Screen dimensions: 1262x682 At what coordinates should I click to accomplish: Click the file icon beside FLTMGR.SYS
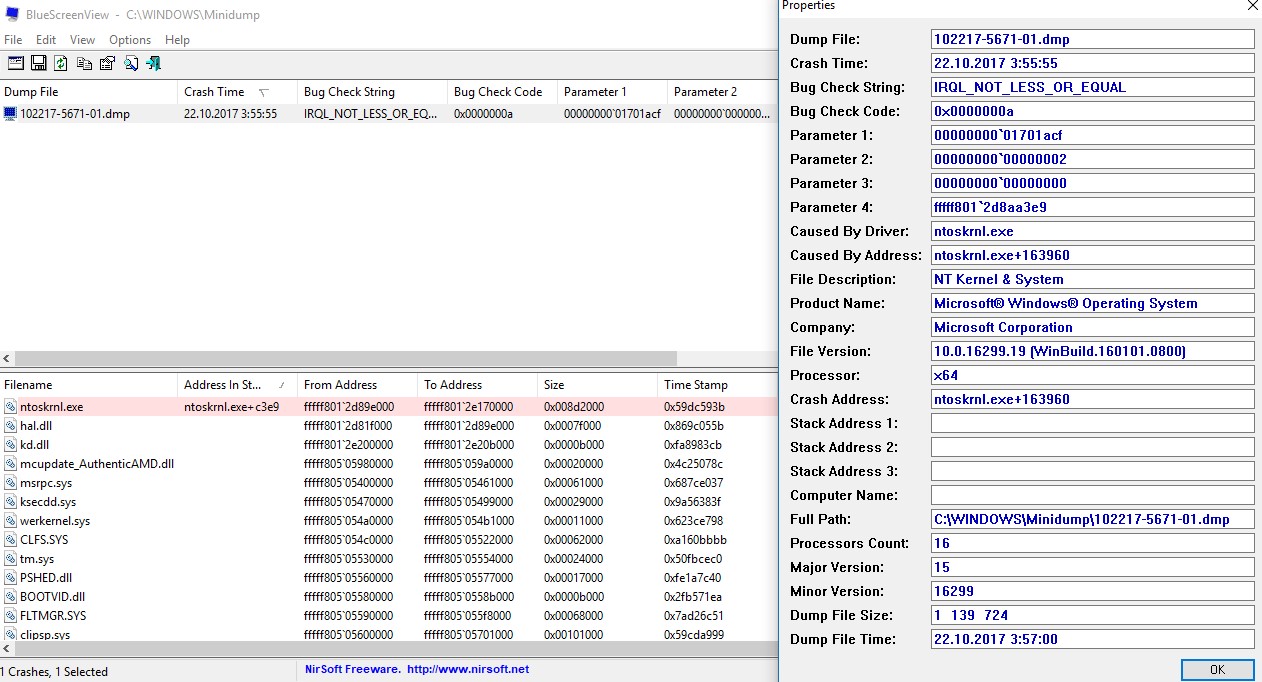click(10, 616)
